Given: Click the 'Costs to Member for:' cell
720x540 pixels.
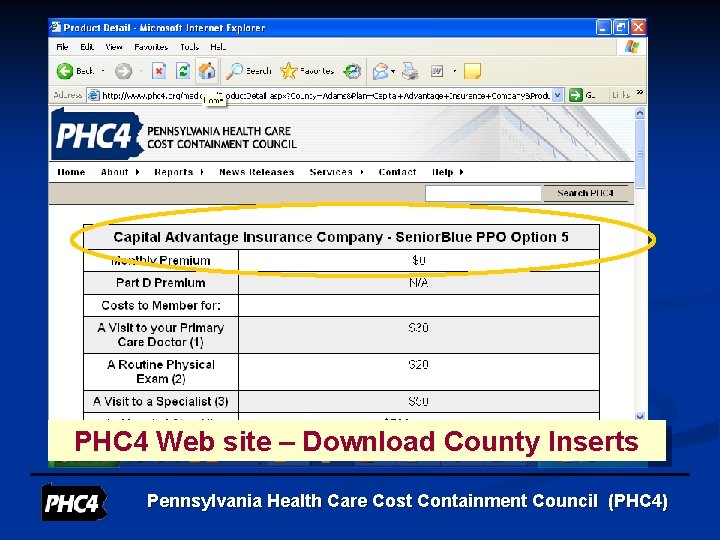Looking at the screenshot, I should pos(161,305).
